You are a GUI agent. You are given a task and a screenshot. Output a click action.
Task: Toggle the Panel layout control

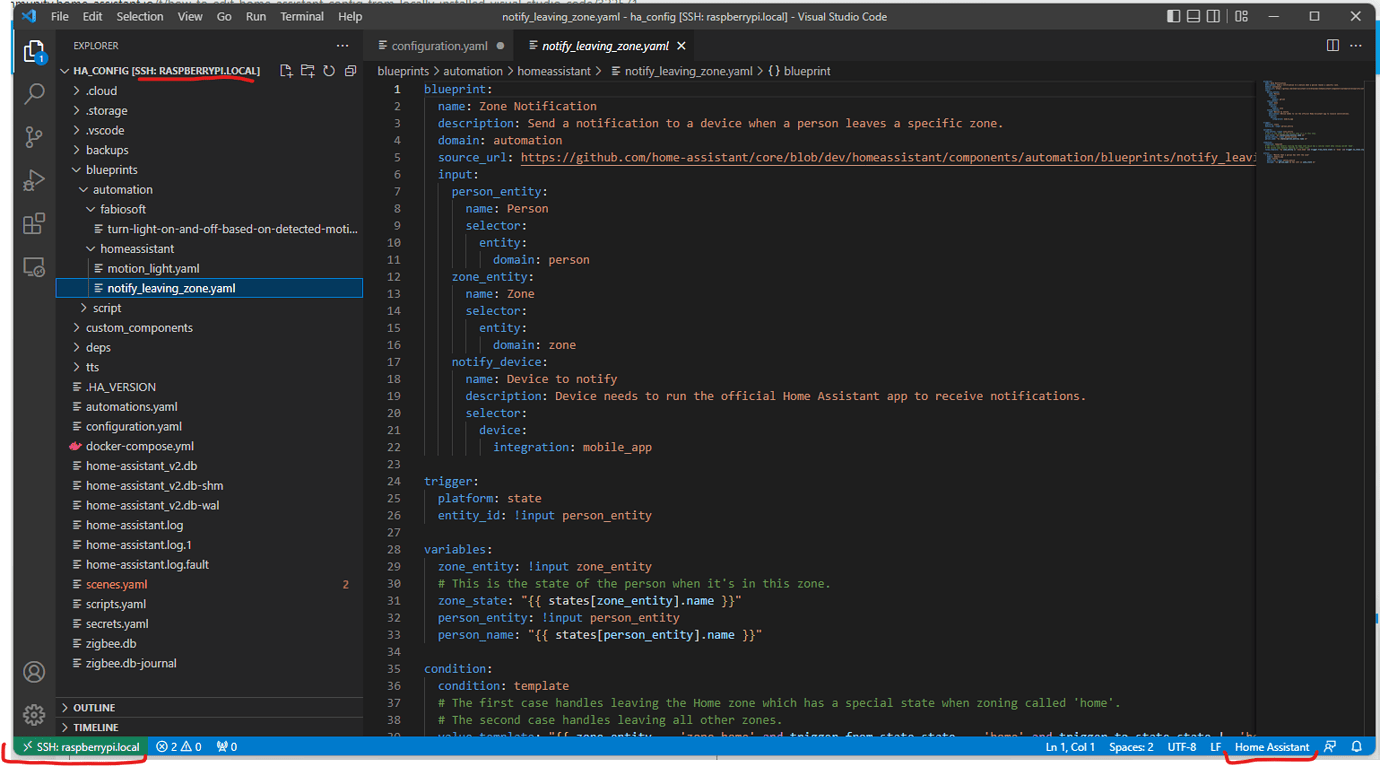(1192, 16)
